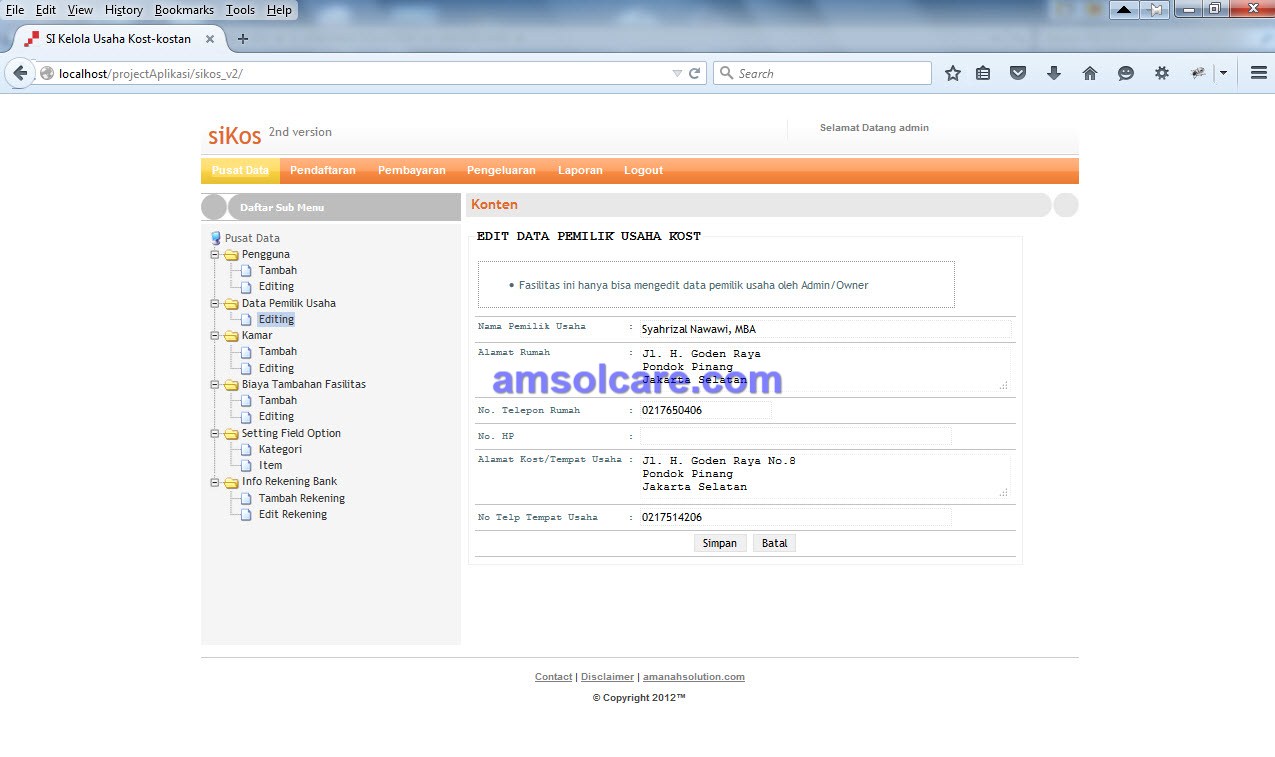Click the Pocket save icon
This screenshot has height=757, width=1275.
pyautogui.click(x=1018, y=73)
